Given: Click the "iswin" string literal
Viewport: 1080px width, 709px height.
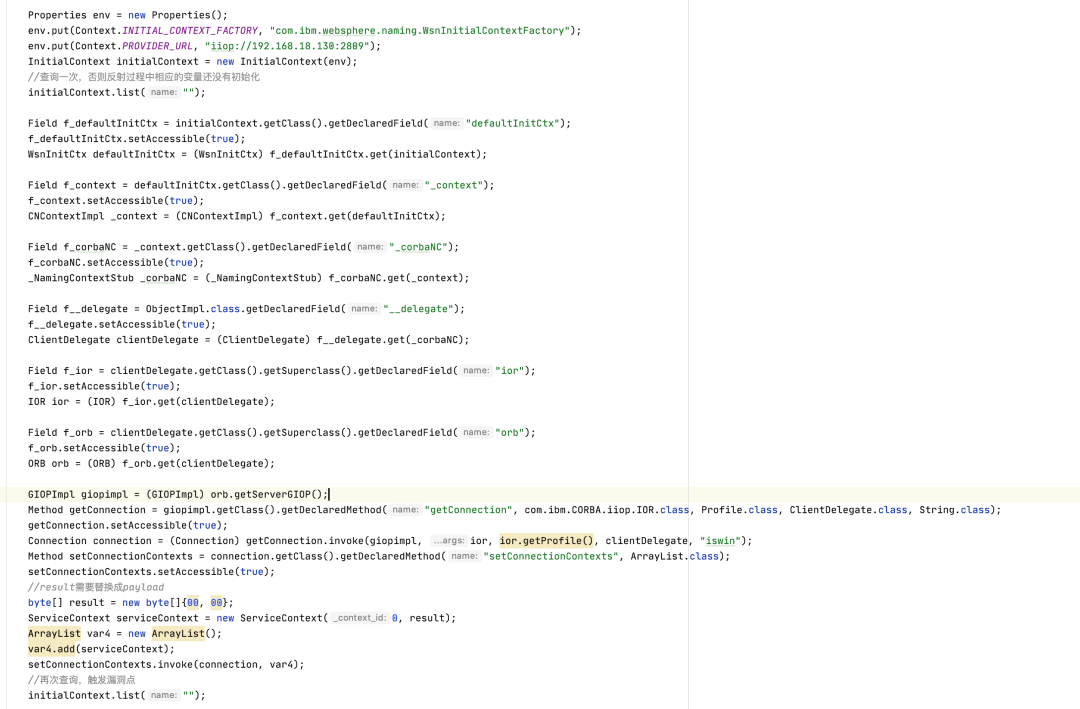Looking at the screenshot, I should (x=720, y=541).
